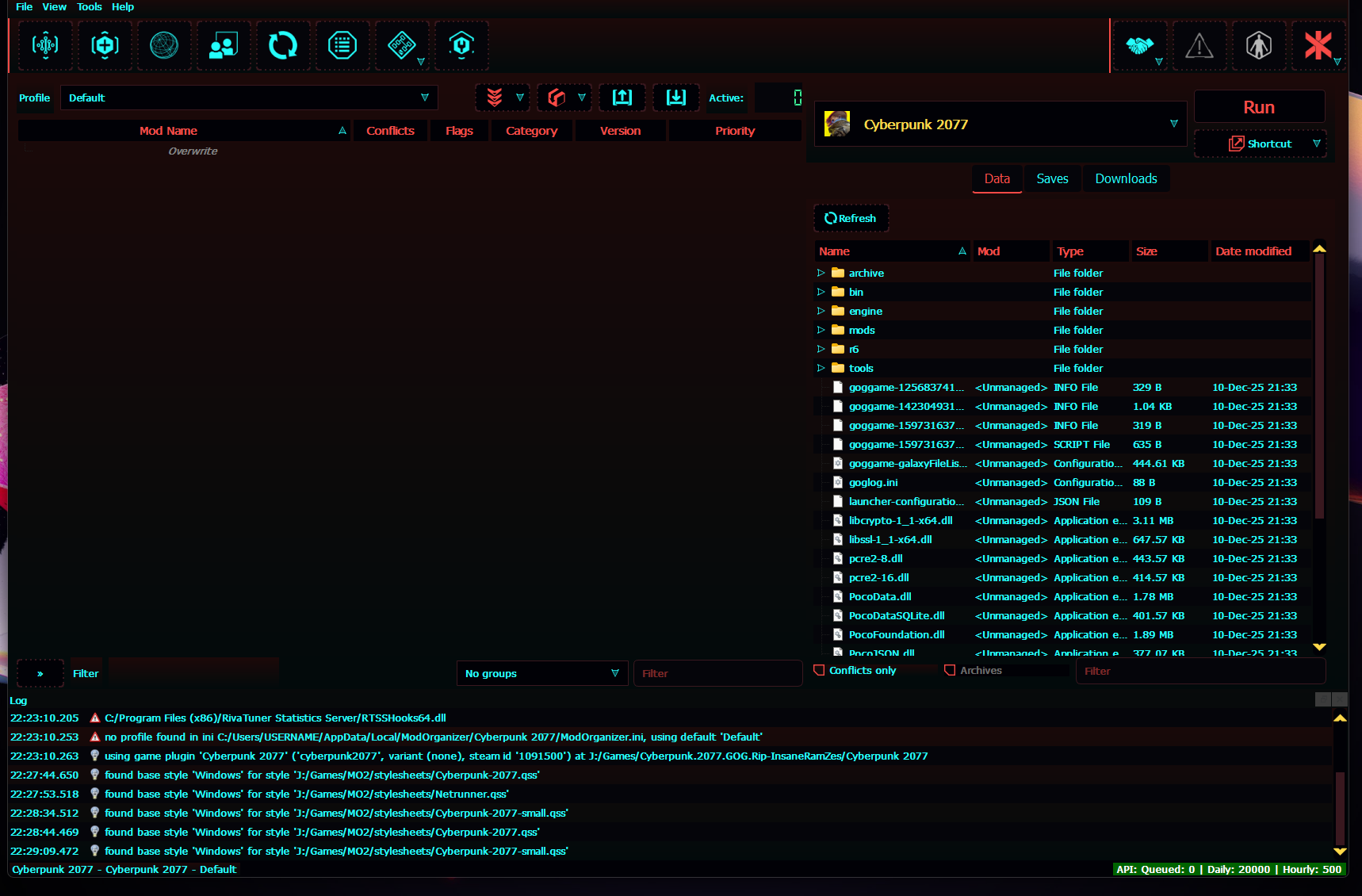Click the Data tab Filter input field

[1200, 671]
